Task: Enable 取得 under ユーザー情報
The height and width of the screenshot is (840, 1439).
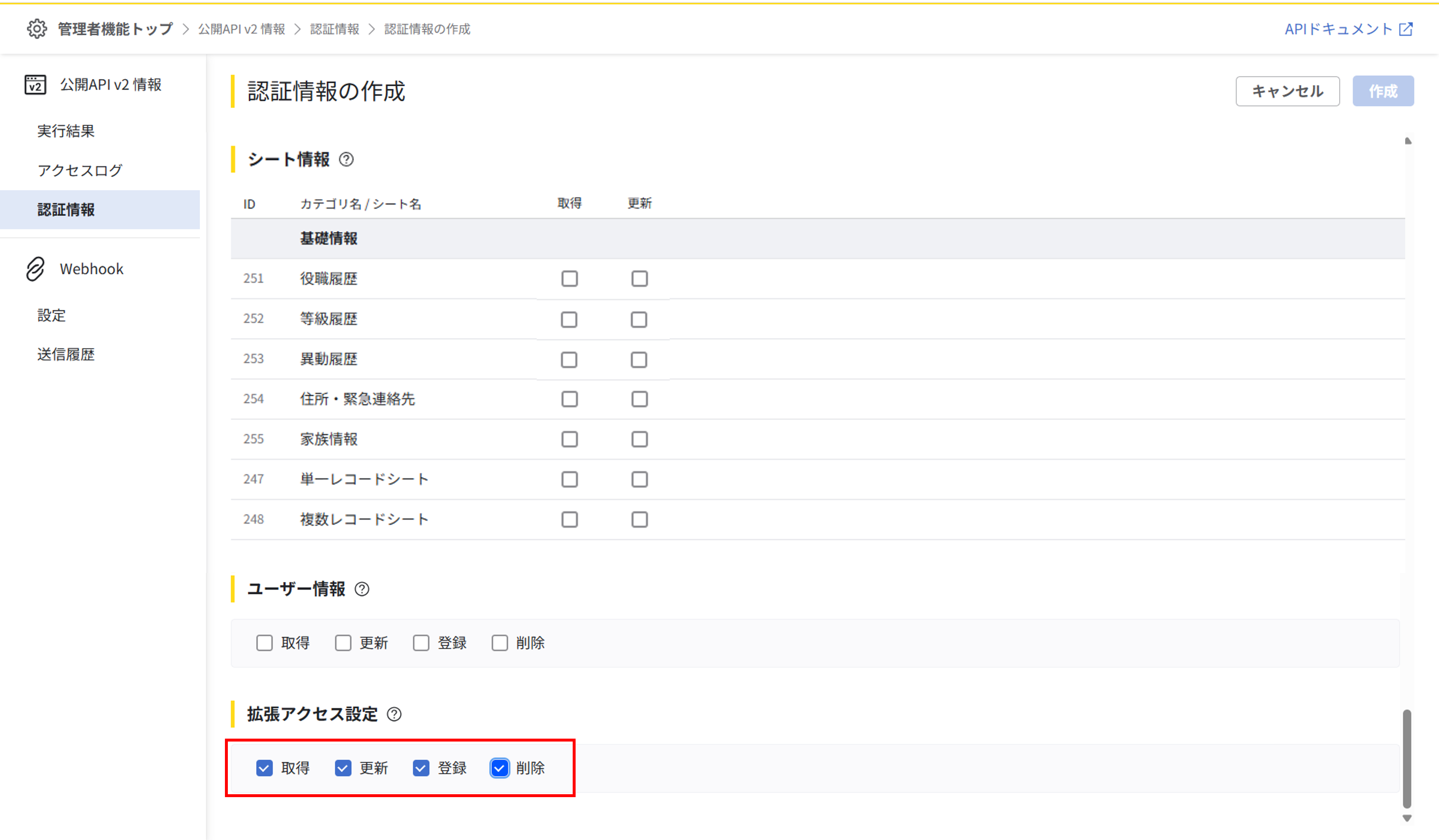Action: (265, 643)
